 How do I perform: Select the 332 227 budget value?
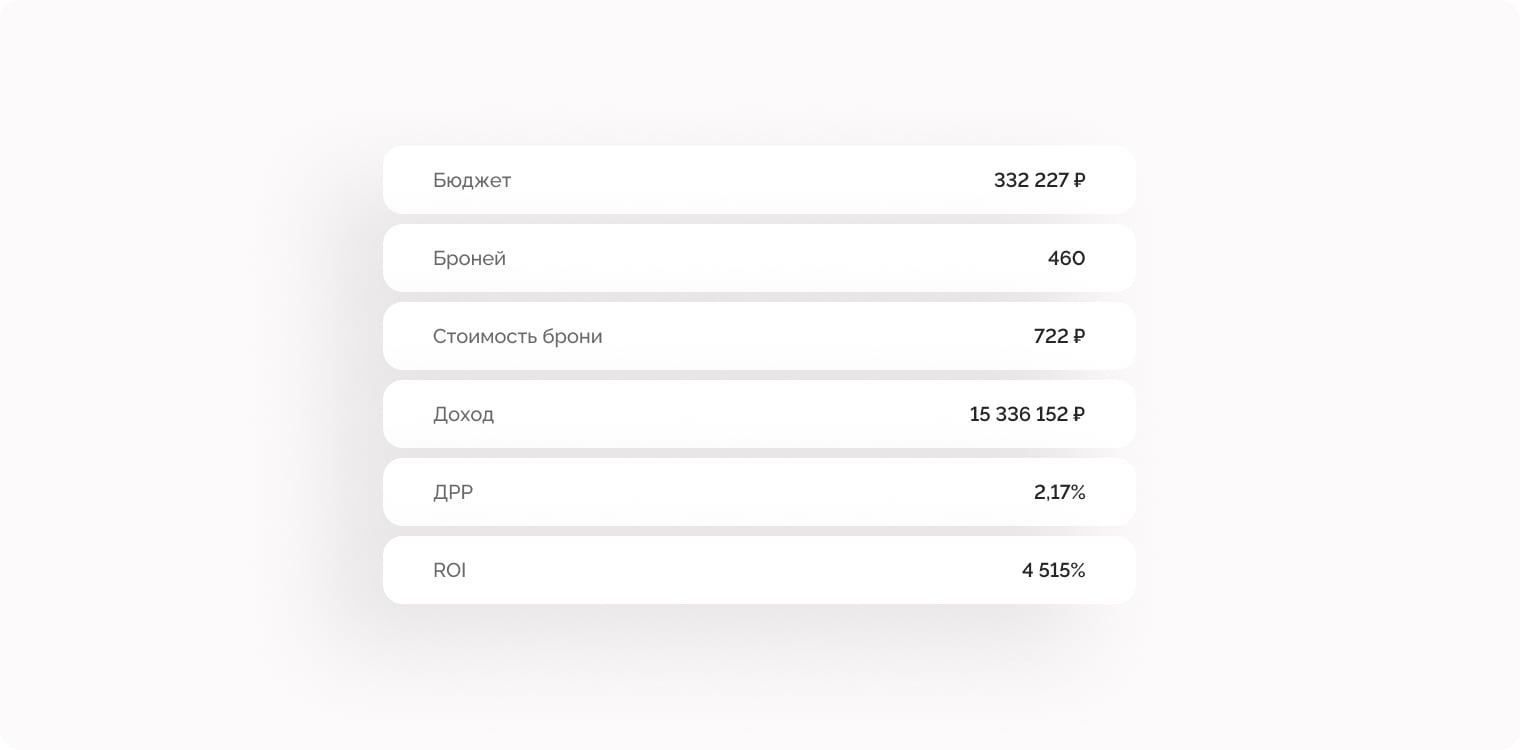point(1030,181)
